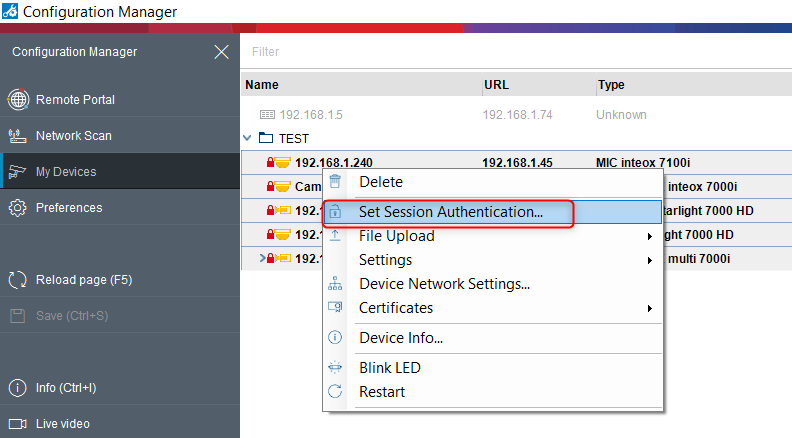Expand the File Upload submenu arrow

pos(650,237)
